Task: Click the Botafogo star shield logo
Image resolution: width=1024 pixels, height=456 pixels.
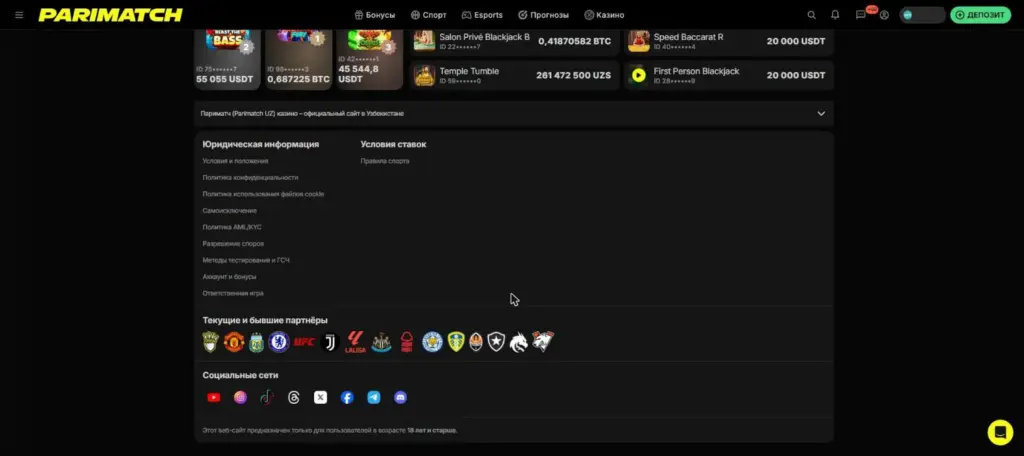Action: (497, 342)
